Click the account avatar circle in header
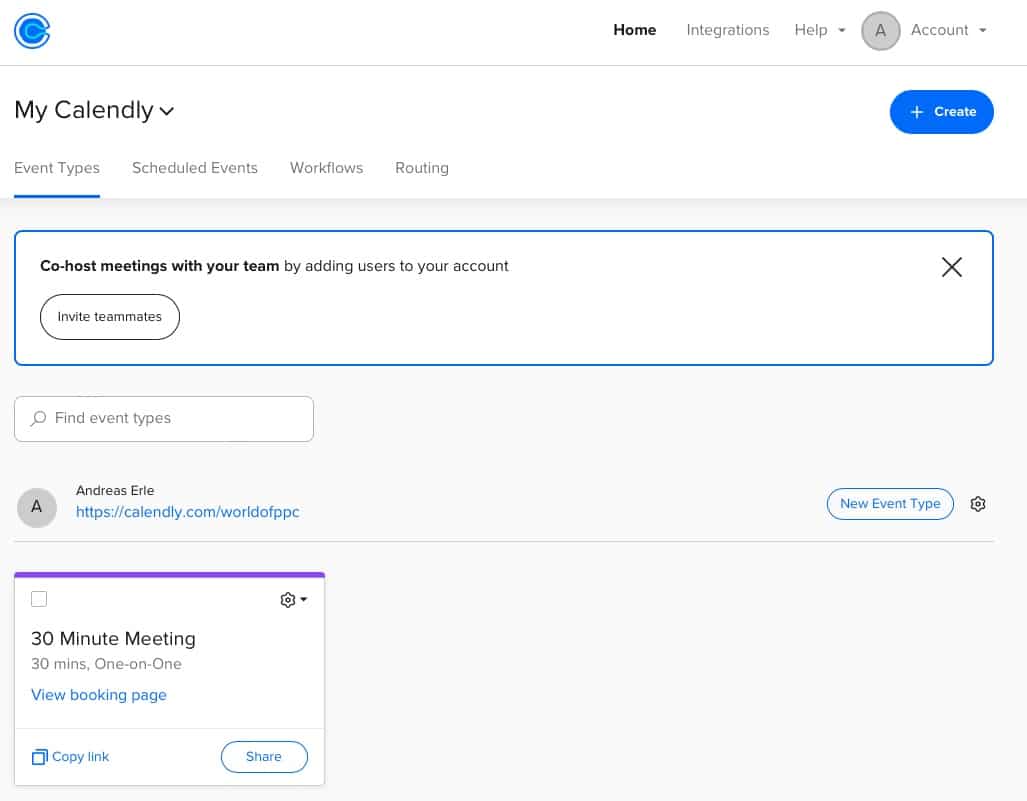The image size is (1027, 801). (880, 31)
